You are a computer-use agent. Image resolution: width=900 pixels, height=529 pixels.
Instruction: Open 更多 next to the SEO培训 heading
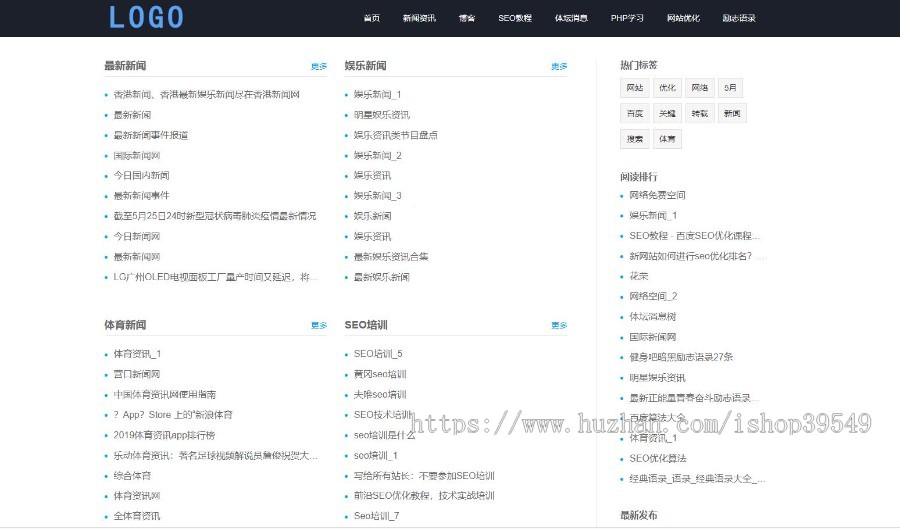click(559, 325)
